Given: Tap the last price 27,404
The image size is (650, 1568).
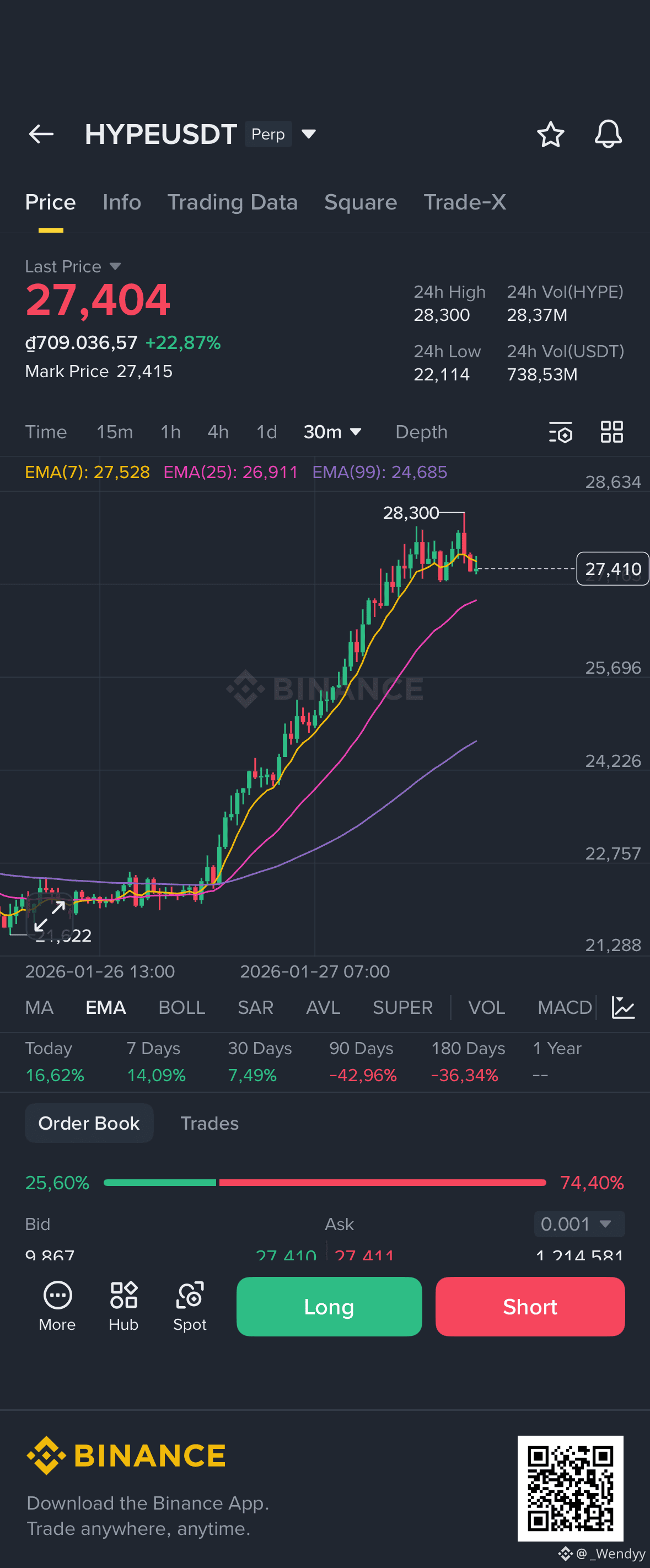Looking at the screenshot, I should [x=98, y=300].
